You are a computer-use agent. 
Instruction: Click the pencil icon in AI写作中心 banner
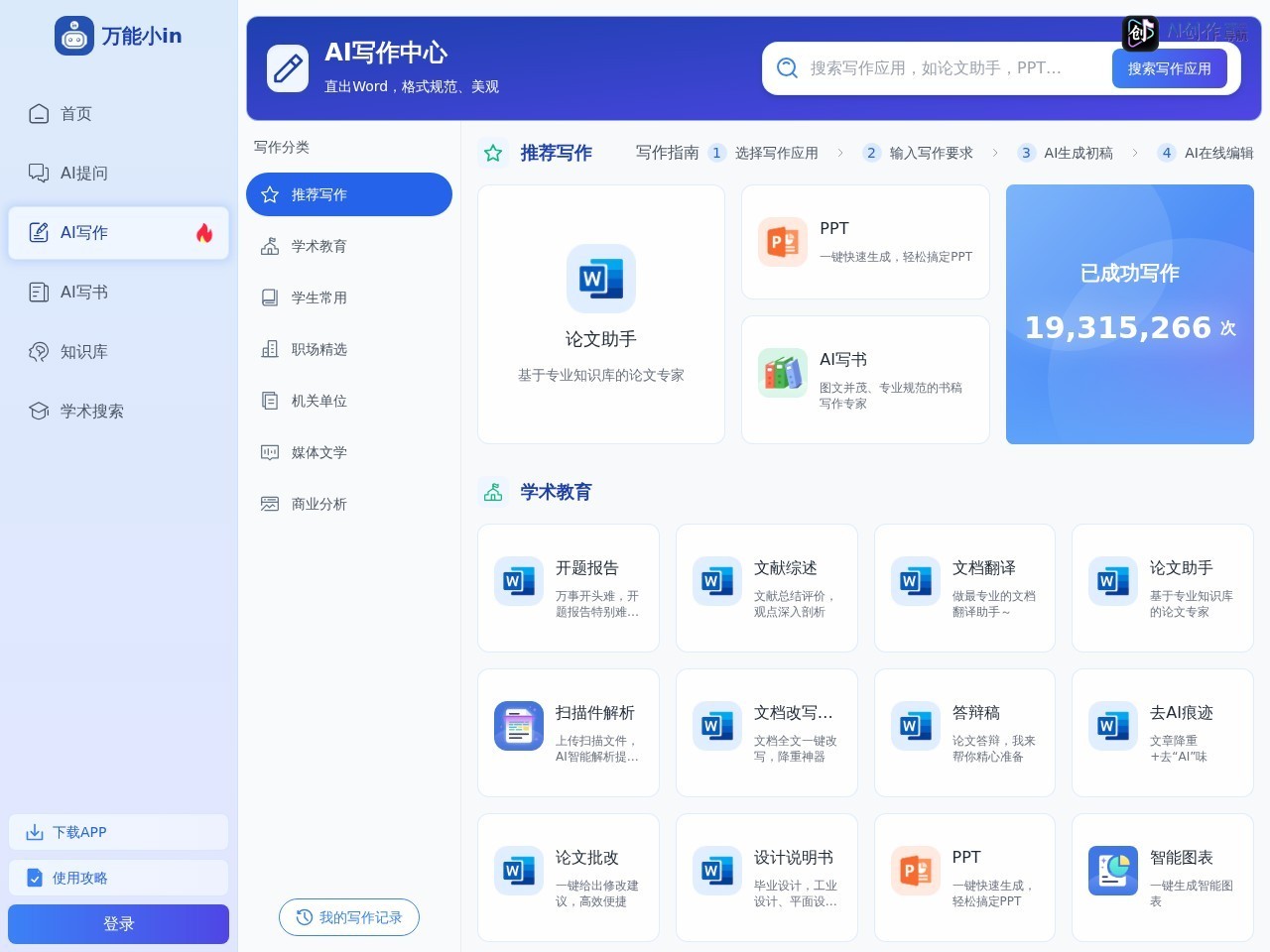click(x=288, y=68)
